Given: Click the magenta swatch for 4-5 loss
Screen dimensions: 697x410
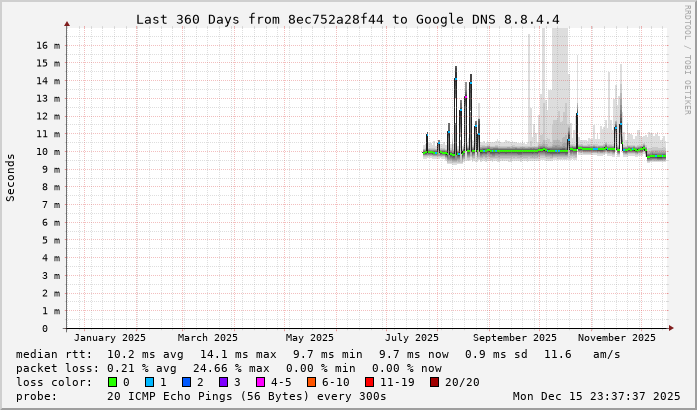Looking at the screenshot, I should [260, 382].
